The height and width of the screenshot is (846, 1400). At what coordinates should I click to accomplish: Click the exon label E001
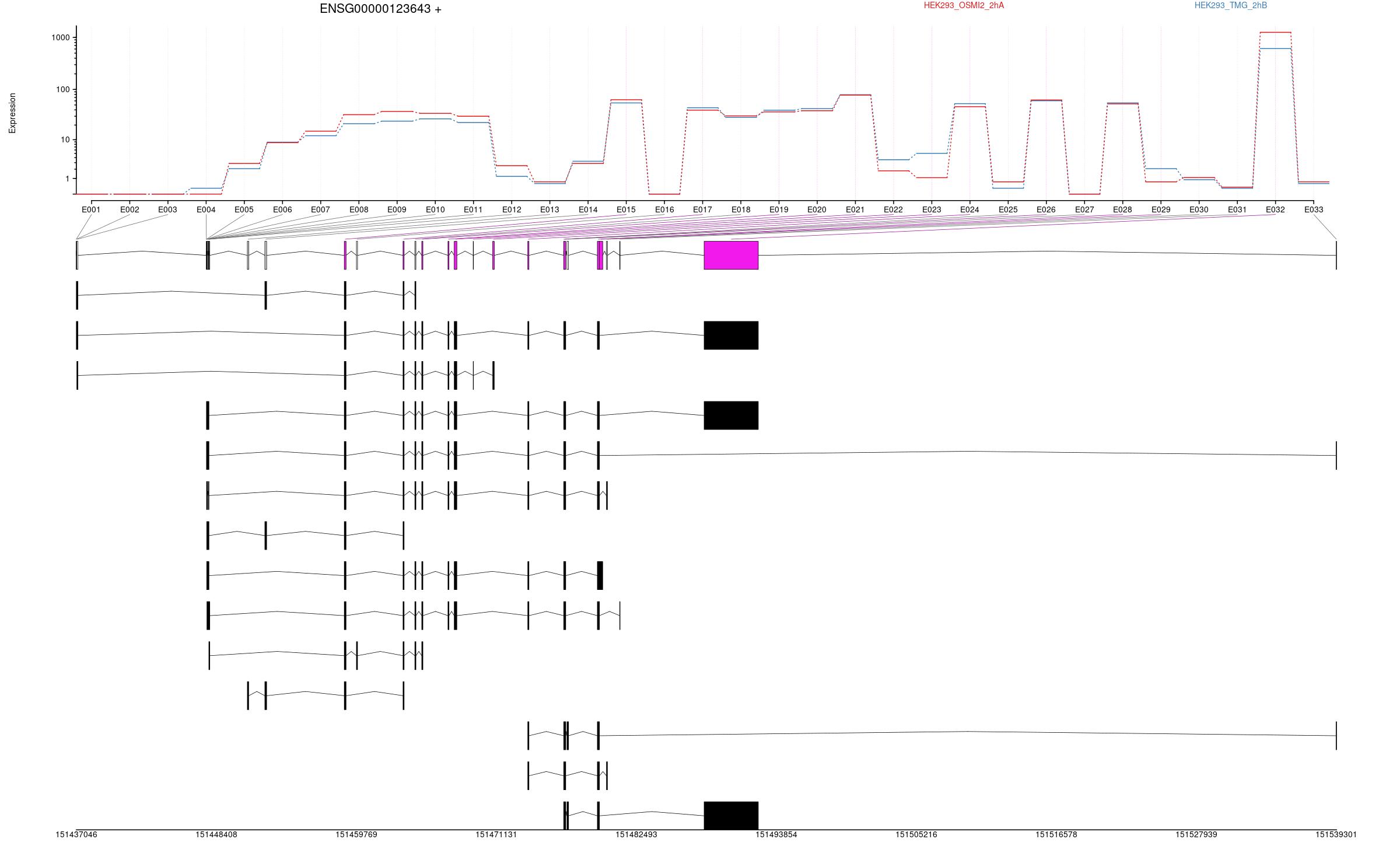(91, 209)
